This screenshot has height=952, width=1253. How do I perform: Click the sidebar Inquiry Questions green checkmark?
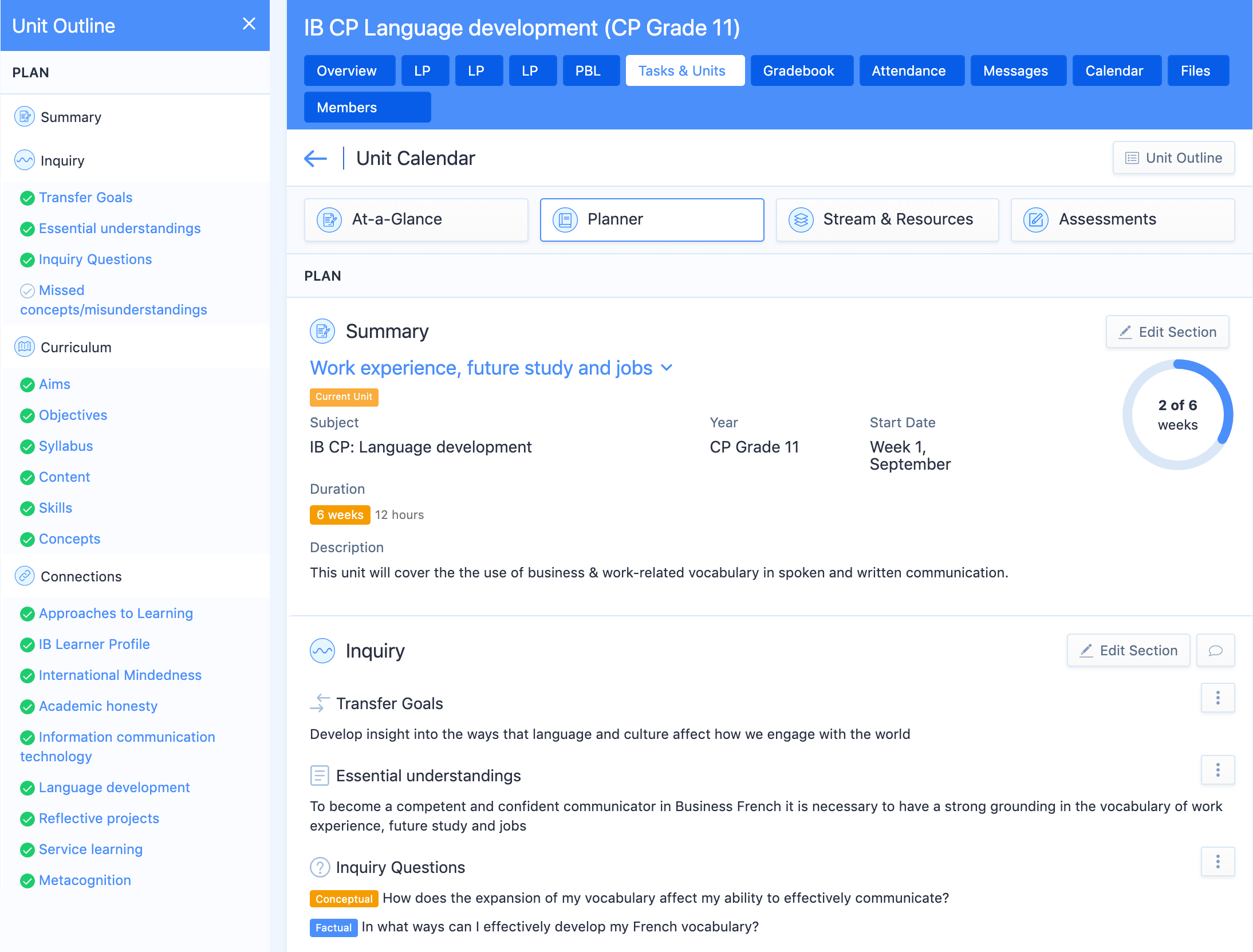(27, 260)
